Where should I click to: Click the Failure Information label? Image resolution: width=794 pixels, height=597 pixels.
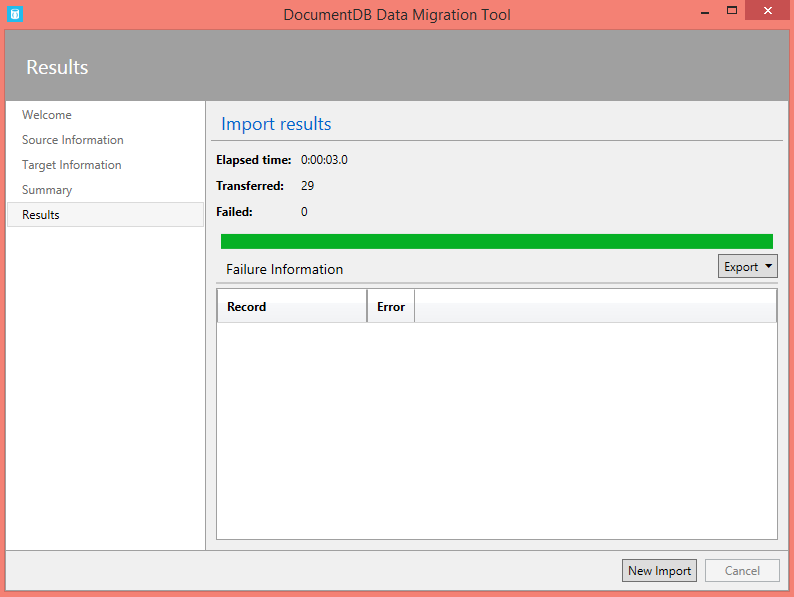pos(285,269)
